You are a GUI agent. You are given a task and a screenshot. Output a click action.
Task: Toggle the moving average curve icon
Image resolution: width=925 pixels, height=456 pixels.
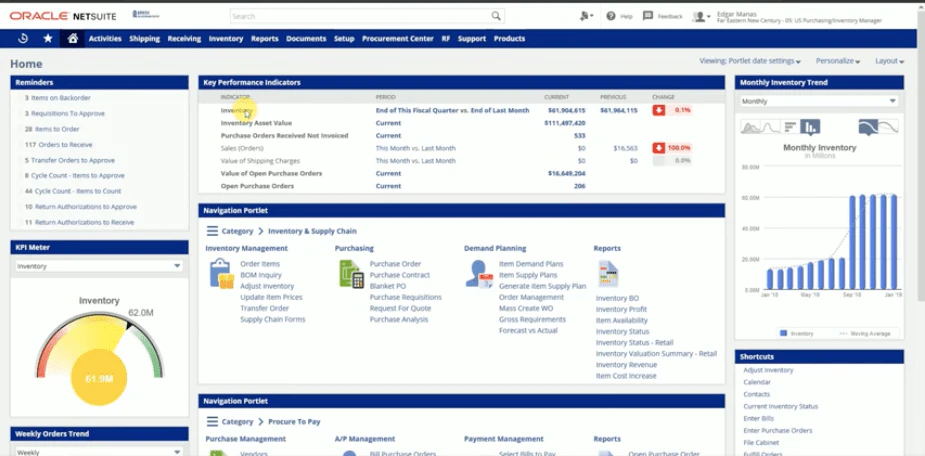[868, 127]
